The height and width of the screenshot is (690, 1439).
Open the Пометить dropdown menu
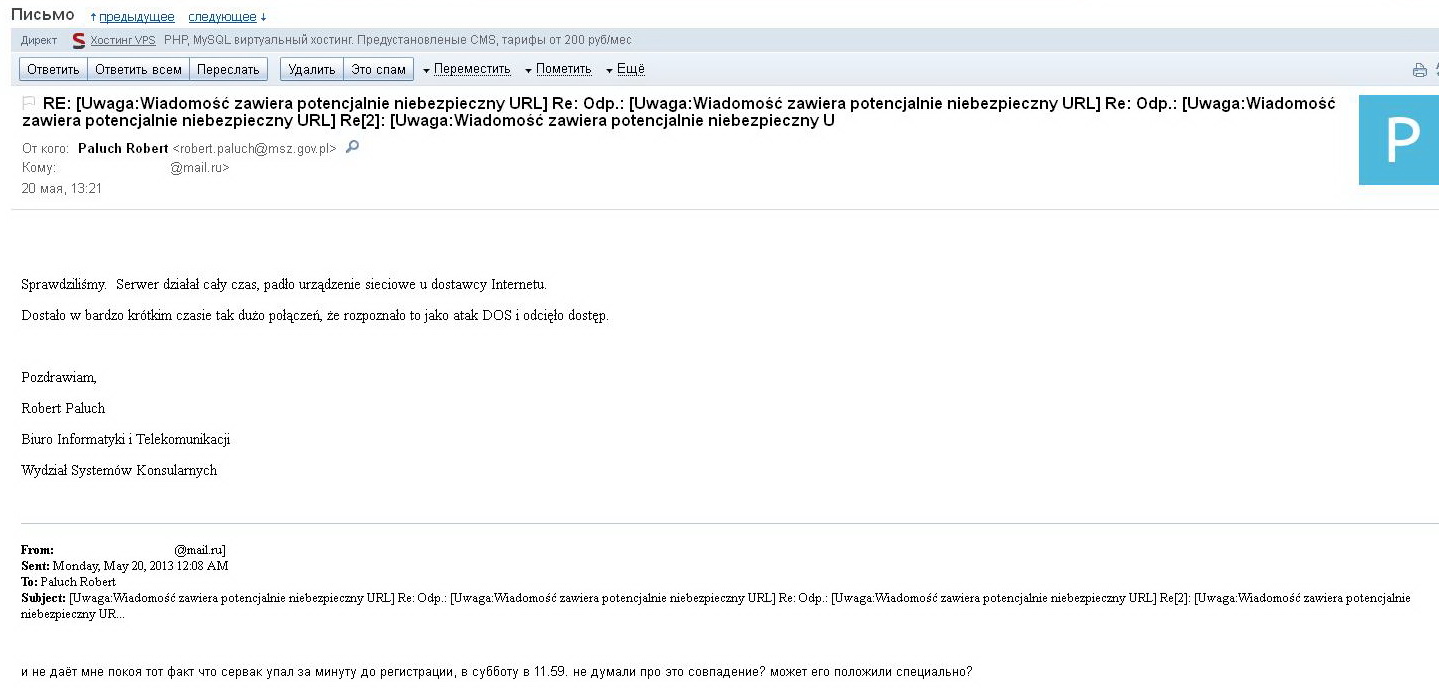tap(558, 69)
